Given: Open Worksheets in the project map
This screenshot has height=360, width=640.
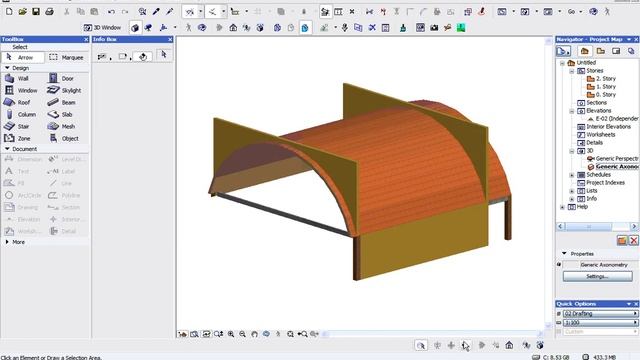Looking at the screenshot, I should point(596,135).
